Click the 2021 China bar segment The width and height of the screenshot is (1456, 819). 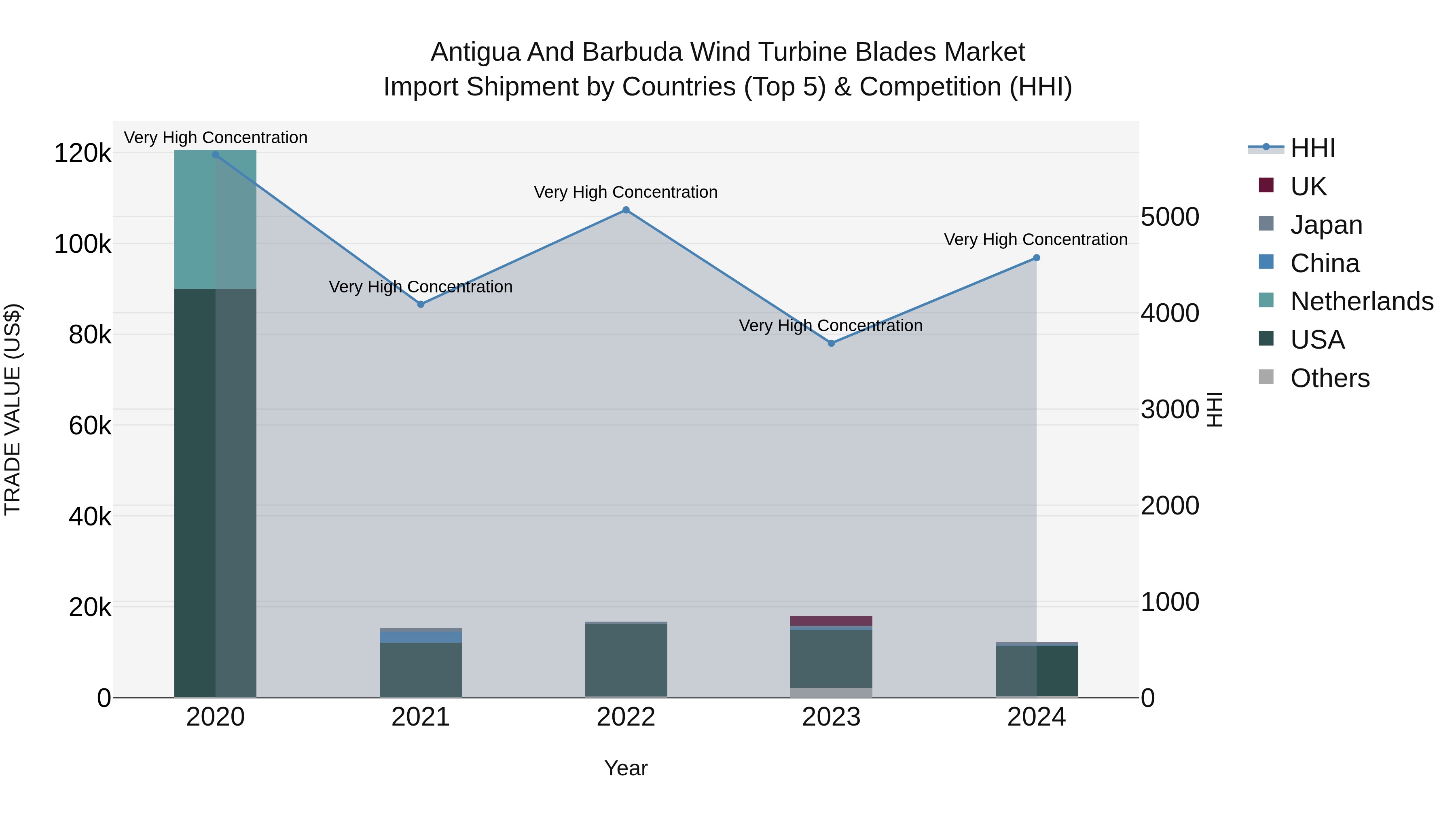coord(421,637)
